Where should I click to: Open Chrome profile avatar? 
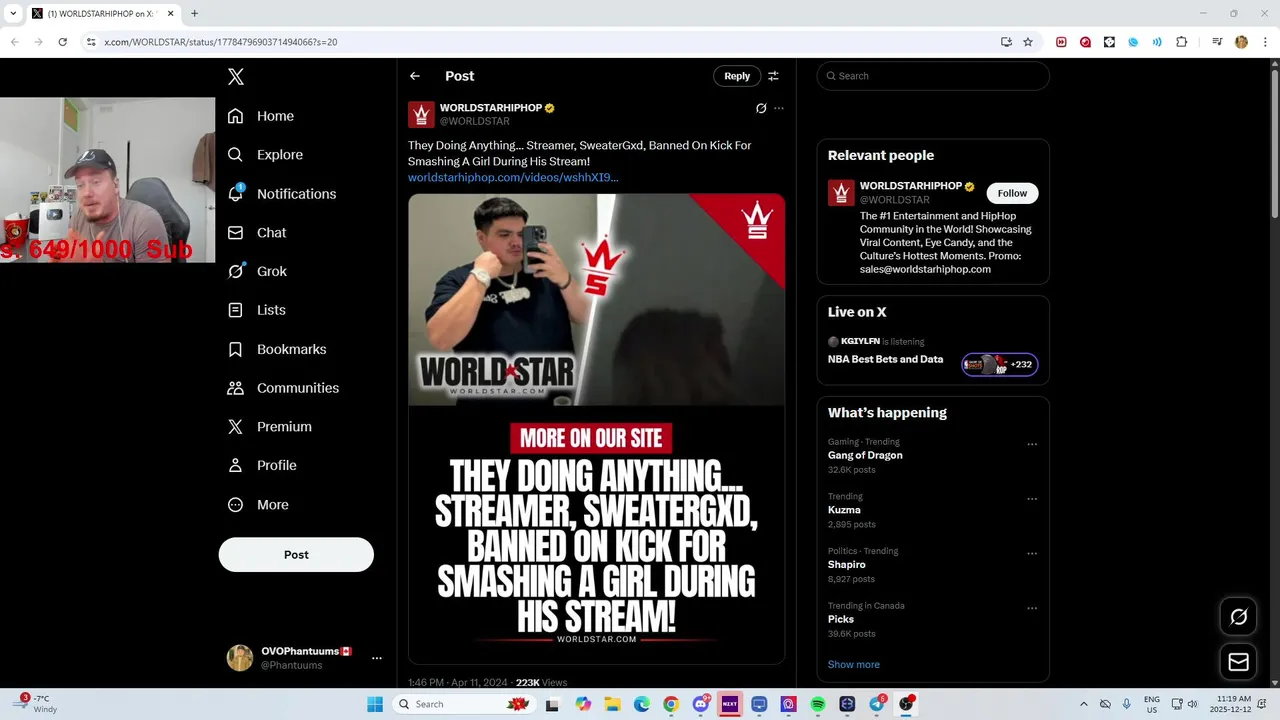[x=1241, y=42]
